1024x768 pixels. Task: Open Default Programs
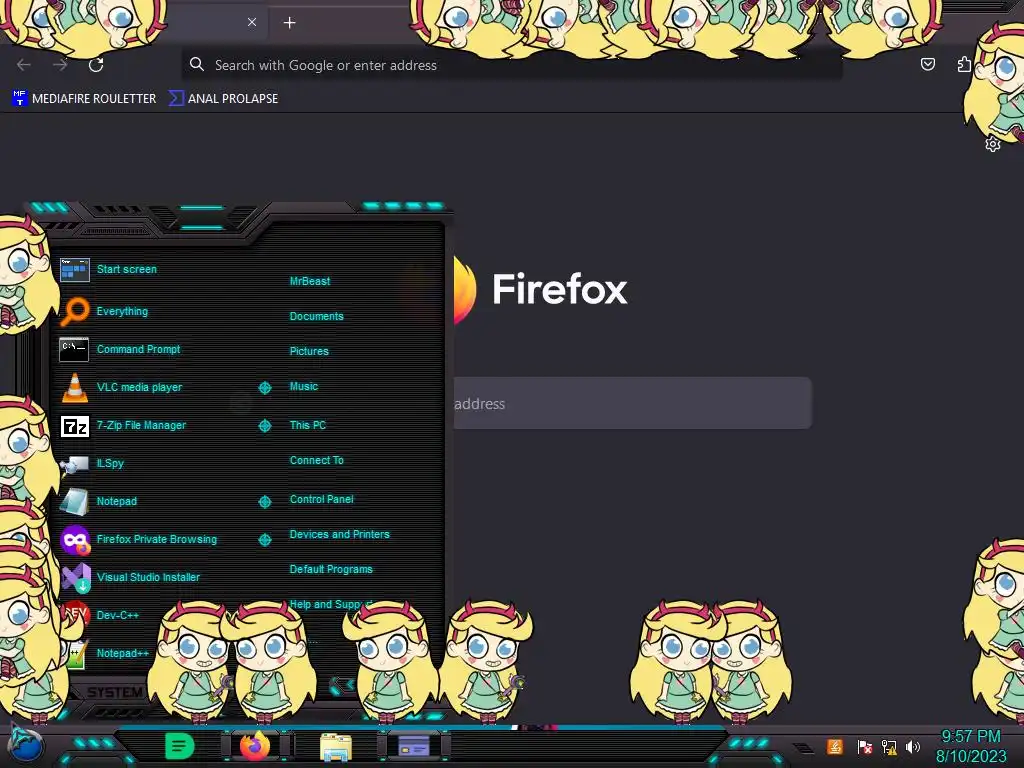tap(331, 569)
